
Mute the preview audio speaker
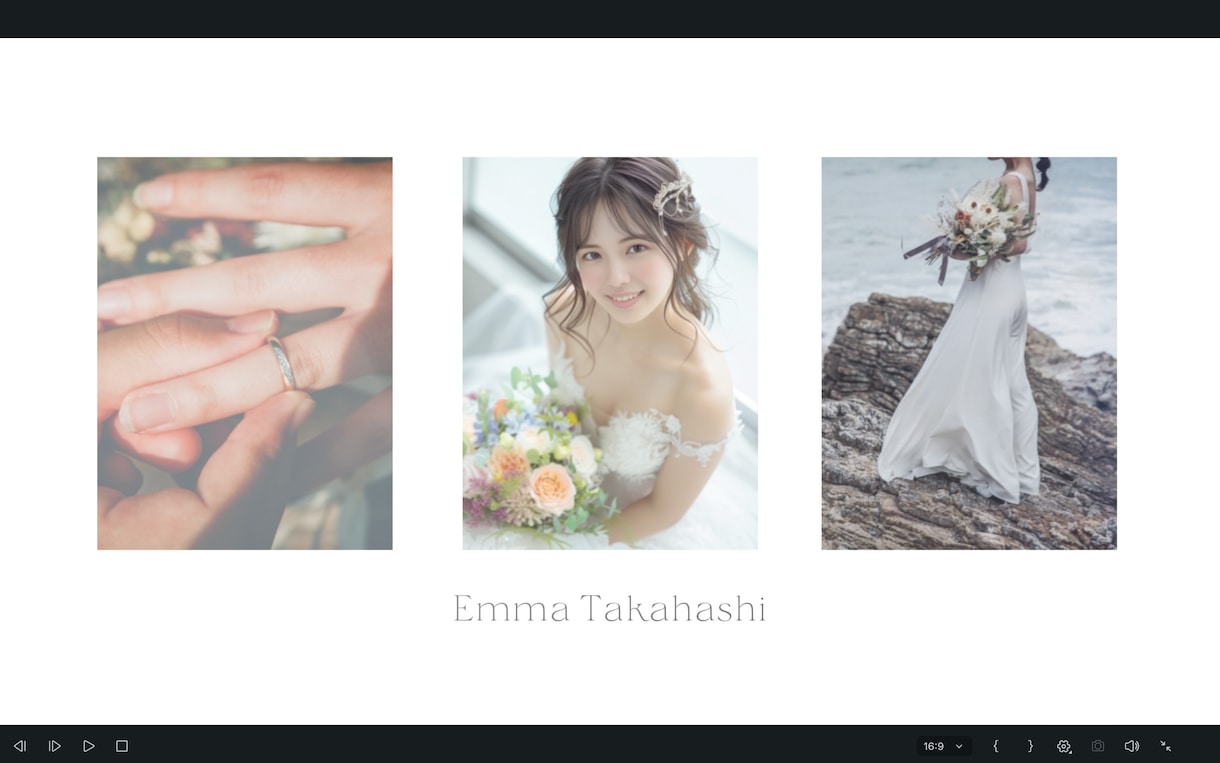1132,746
